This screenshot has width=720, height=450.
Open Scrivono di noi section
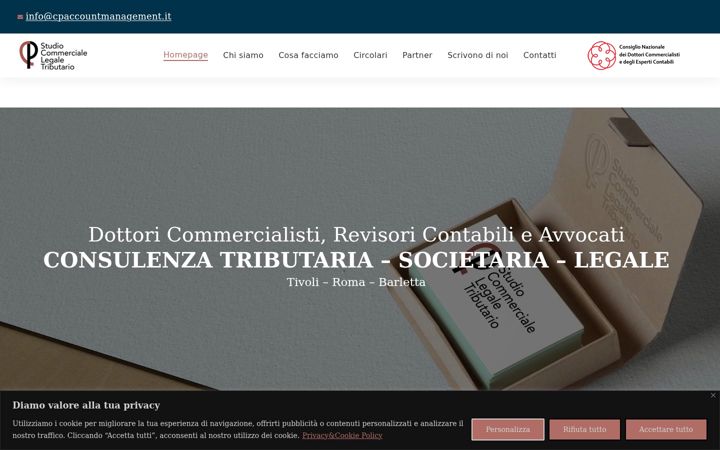coord(478,55)
